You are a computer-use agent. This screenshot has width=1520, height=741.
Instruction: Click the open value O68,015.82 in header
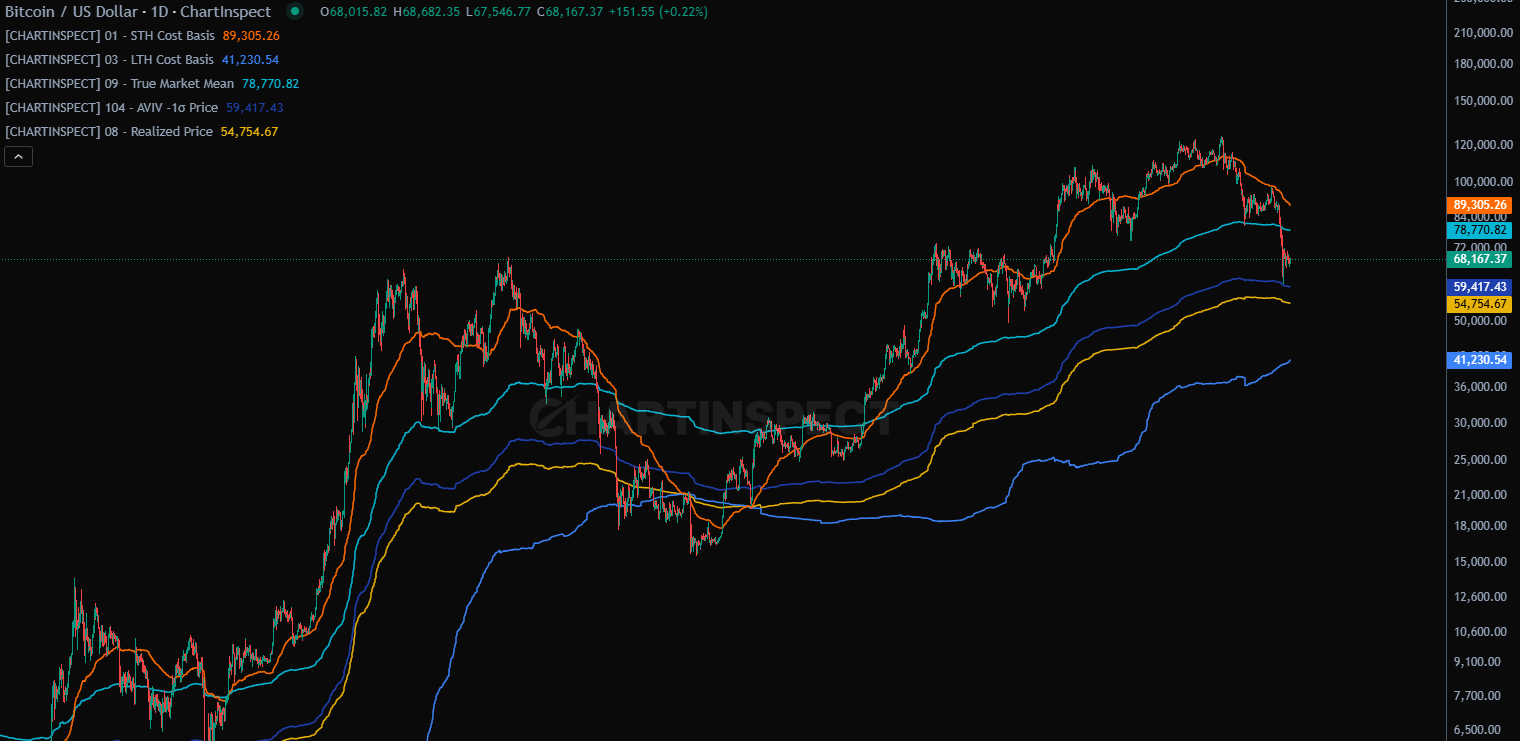pos(354,12)
